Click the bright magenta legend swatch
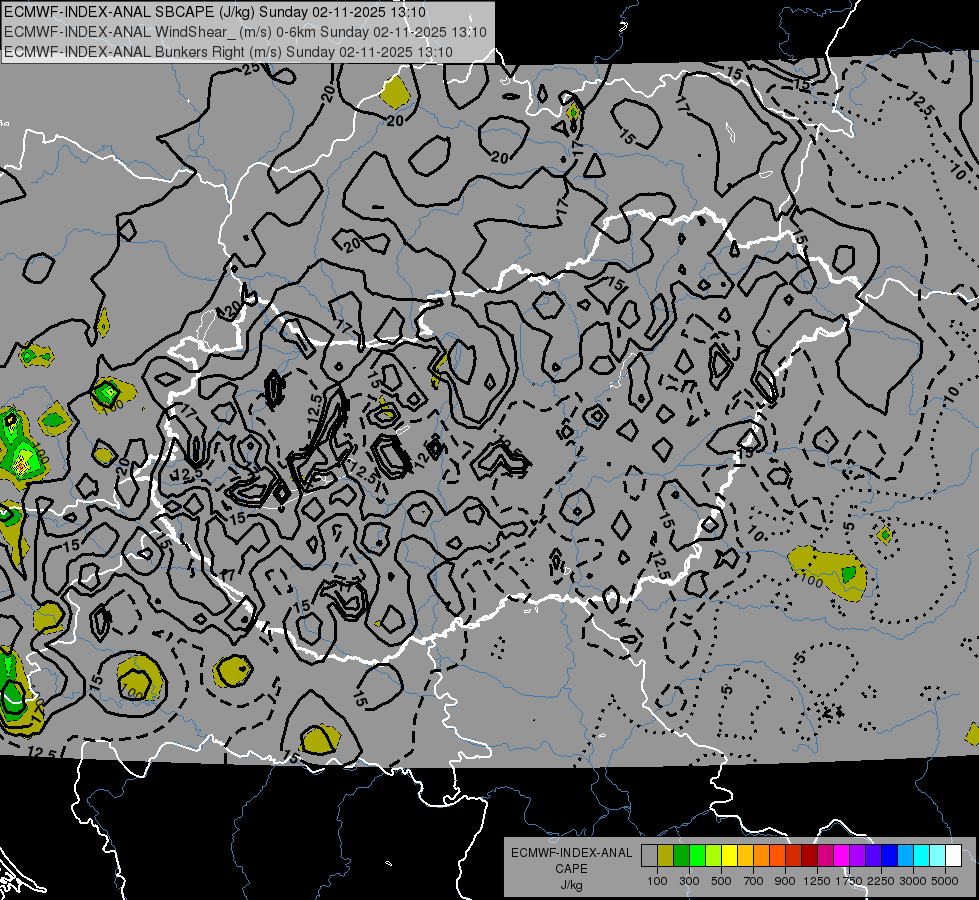The height and width of the screenshot is (900, 979). coord(841,856)
